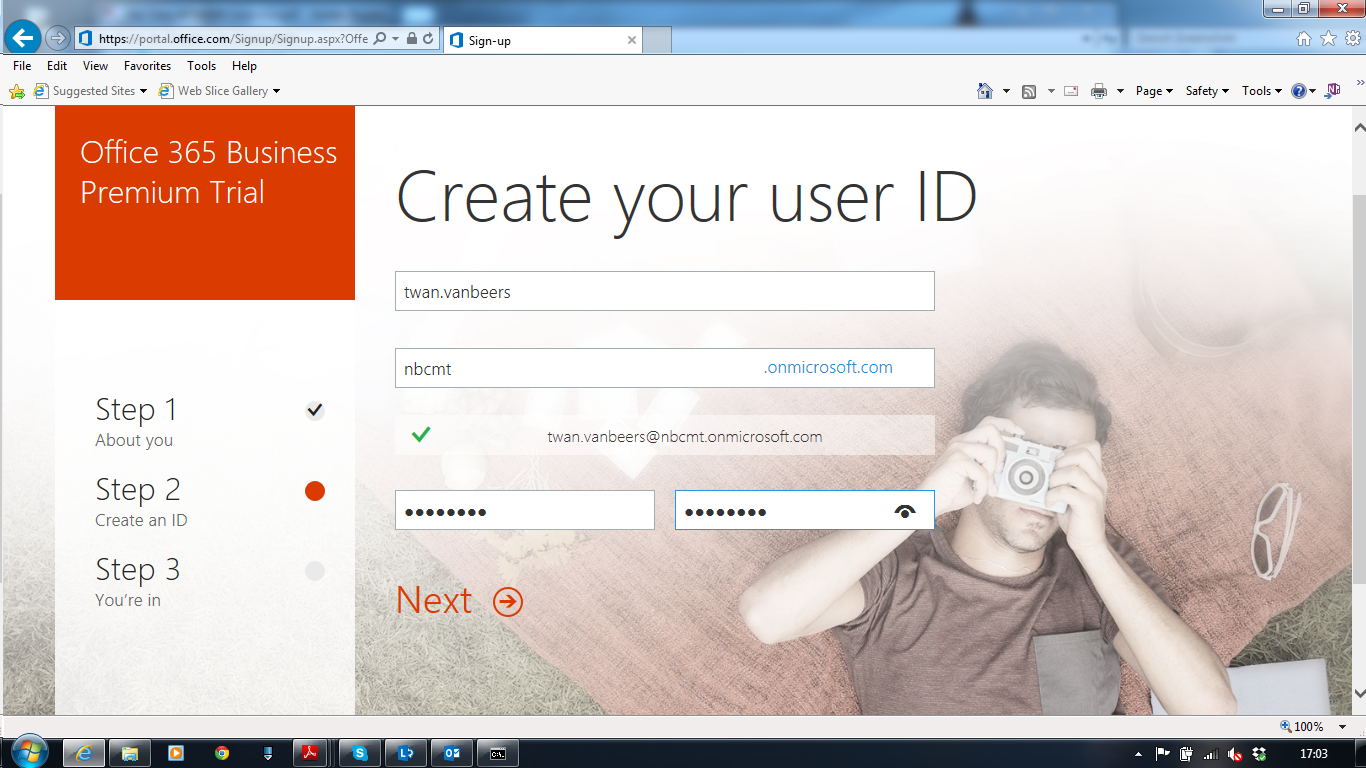Go back with the browser Back arrow
Image resolution: width=1366 pixels, height=768 pixels.
[23, 39]
